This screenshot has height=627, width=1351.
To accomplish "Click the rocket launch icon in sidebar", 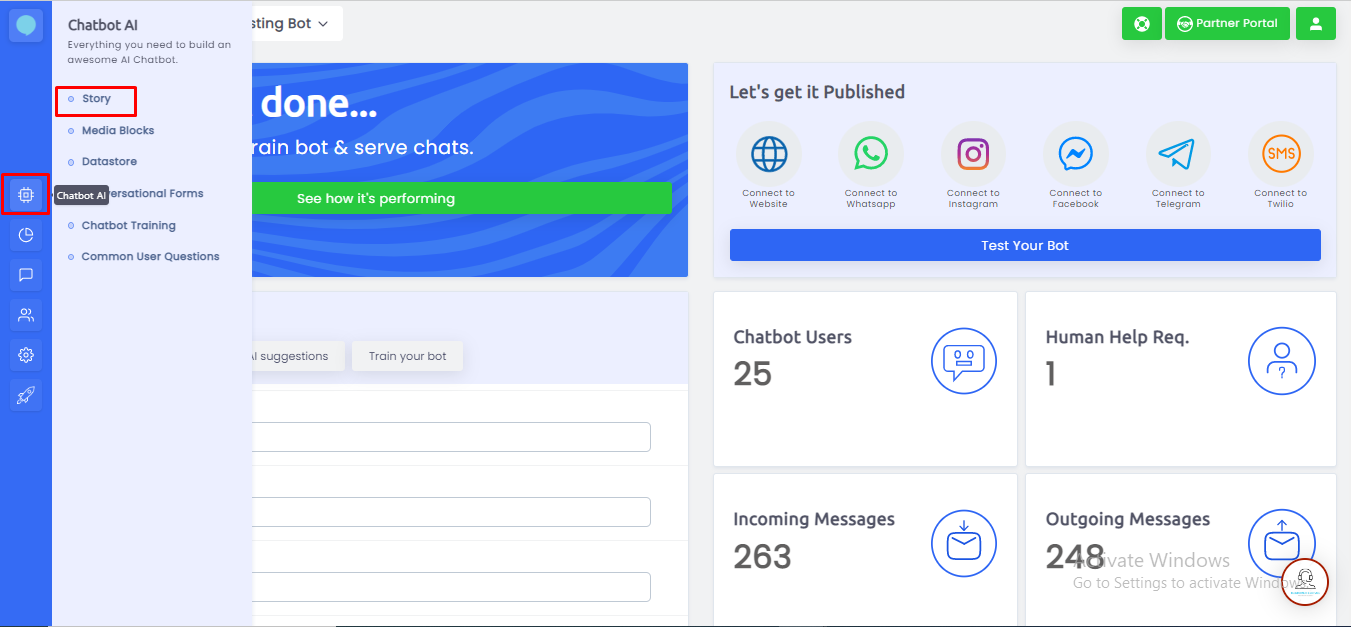I will (x=25, y=395).
